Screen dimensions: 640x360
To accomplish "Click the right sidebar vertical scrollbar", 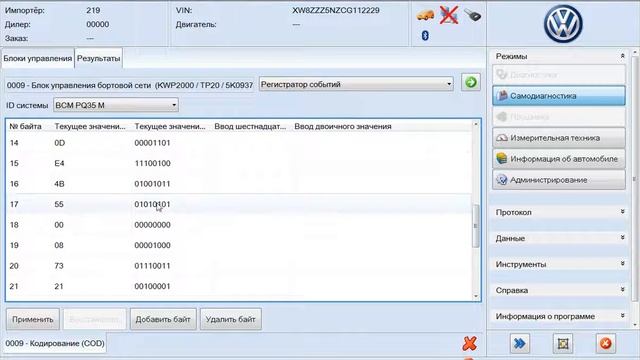I will [634, 180].
